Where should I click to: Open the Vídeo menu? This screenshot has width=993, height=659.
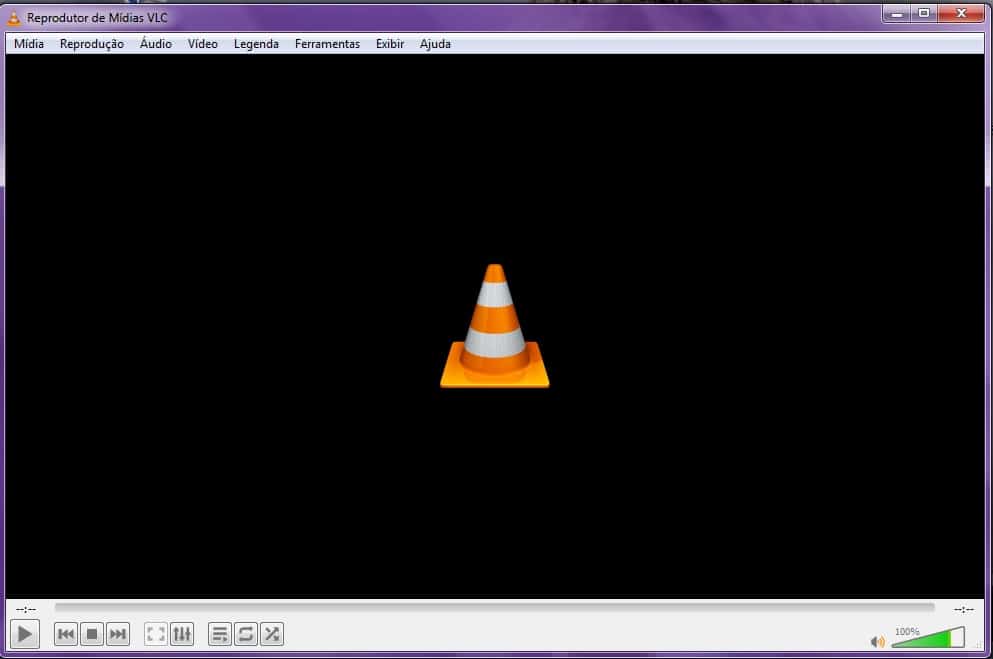(x=203, y=44)
